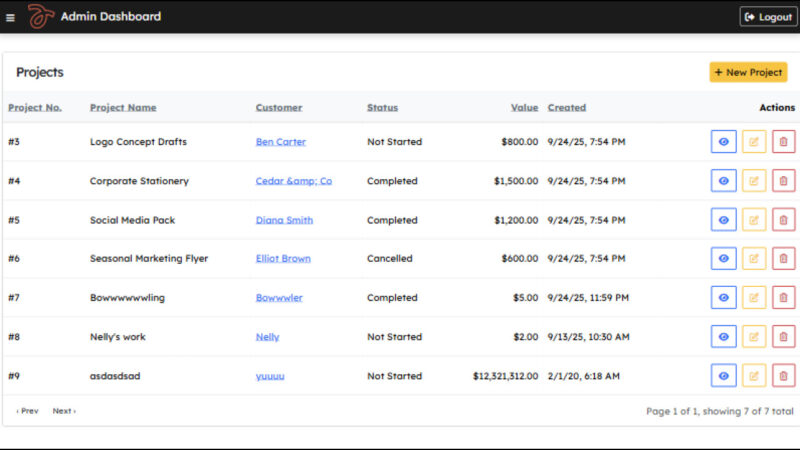Delete the Social Media Pack project
The height and width of the screenshot is (450, 800).
tap(783, 220)
